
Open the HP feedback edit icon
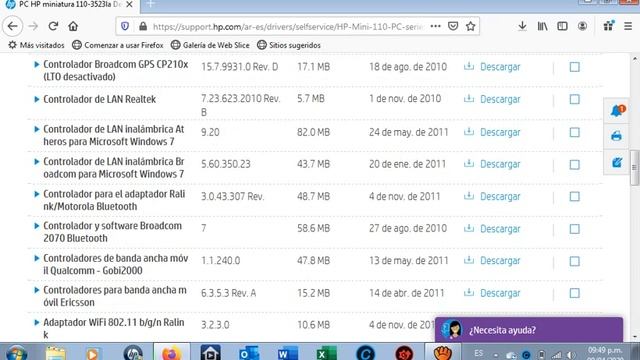pos(617,163)
